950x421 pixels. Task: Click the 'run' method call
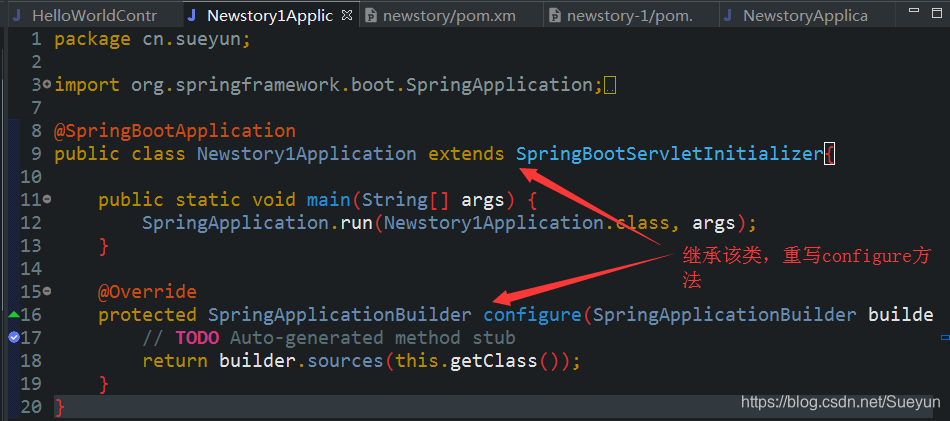[356, 223]
